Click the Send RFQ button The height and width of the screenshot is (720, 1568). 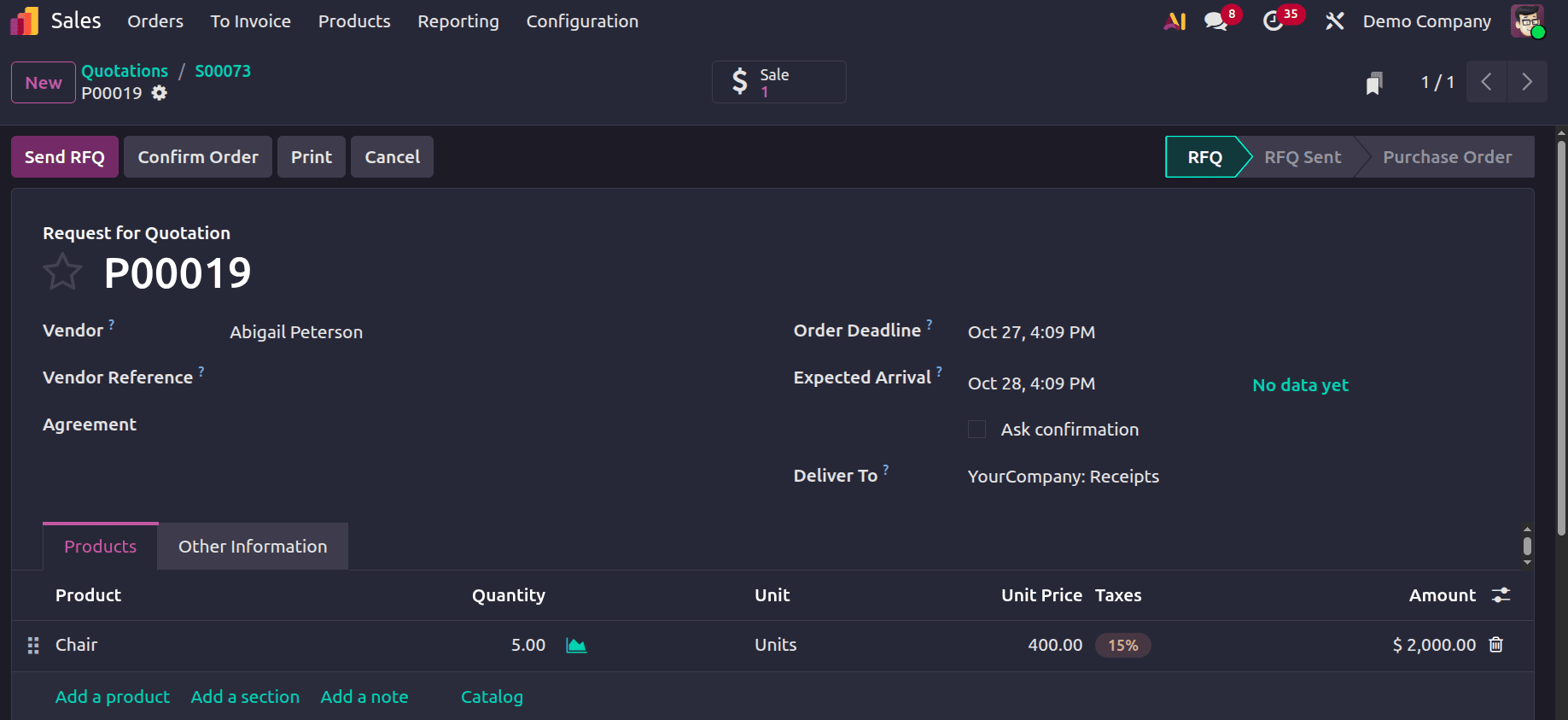pyautogui.click(x=65, y=157)
